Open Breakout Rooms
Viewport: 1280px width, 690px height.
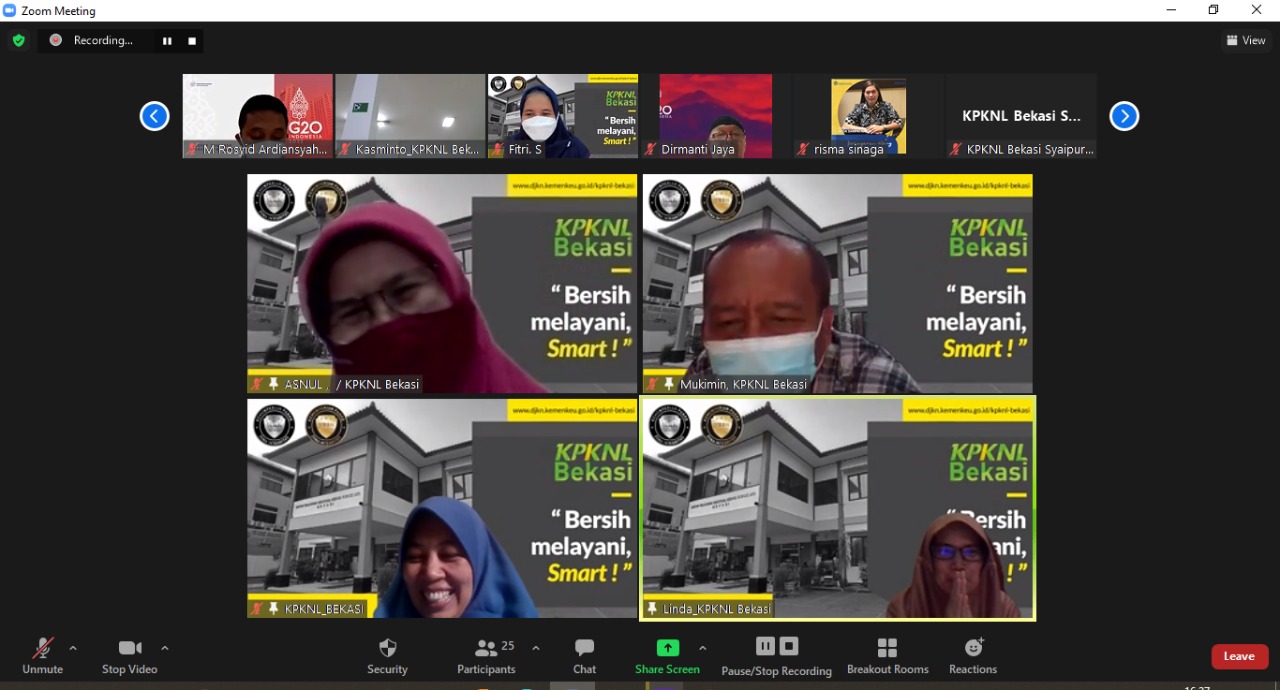pyautogui.click(x=887, y=655)
